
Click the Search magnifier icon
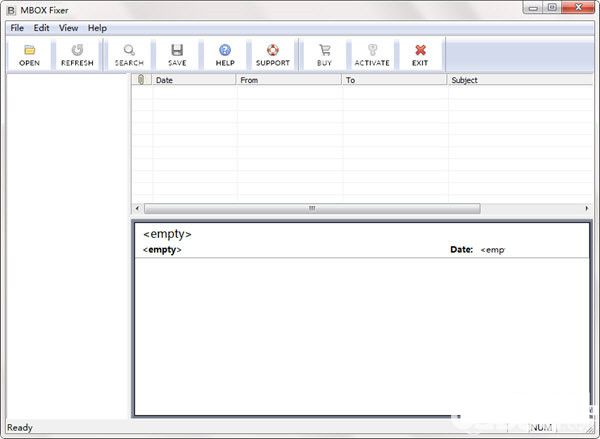pyautogui.click(x=129, y=50)
